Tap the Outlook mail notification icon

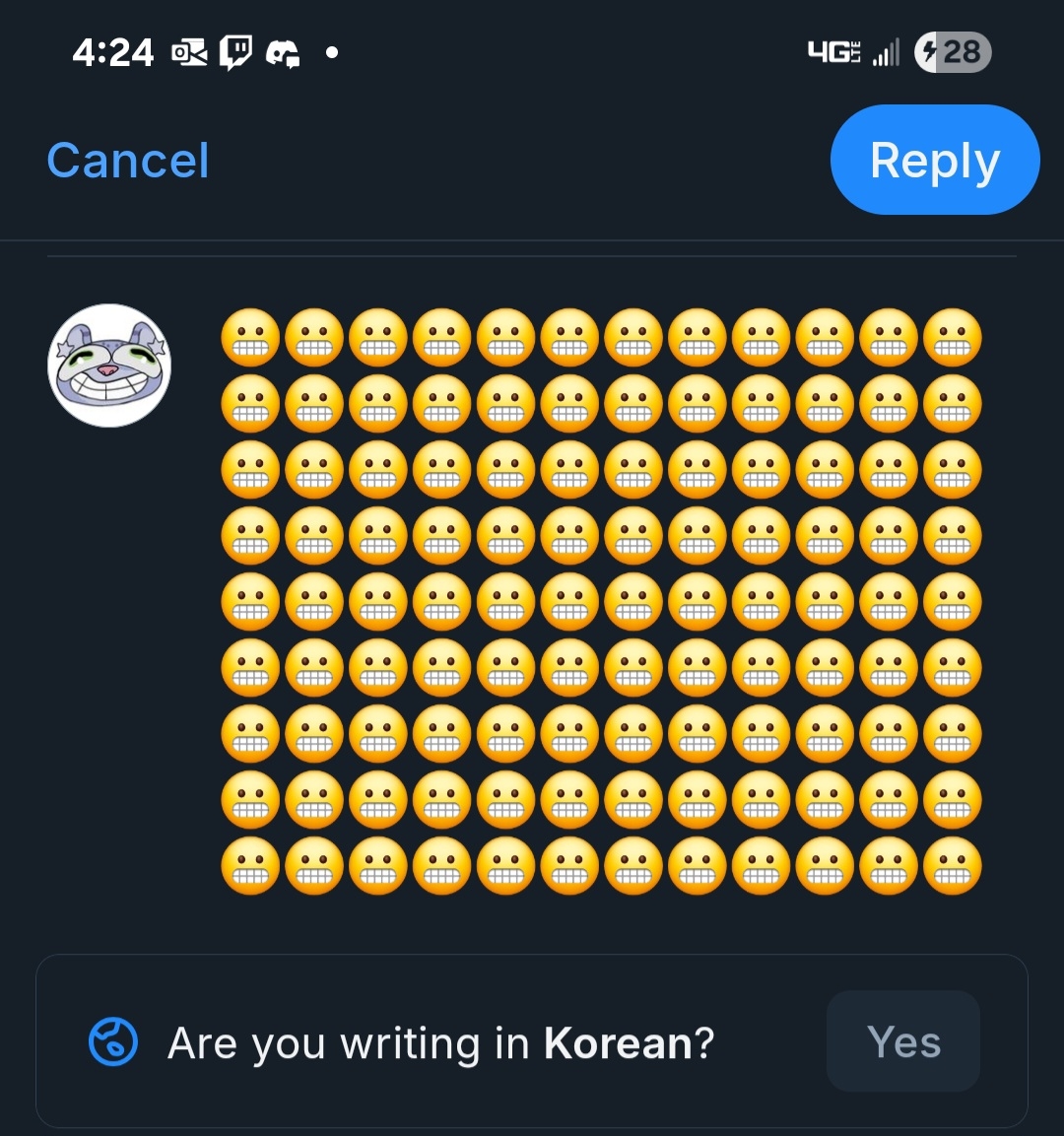189,52
